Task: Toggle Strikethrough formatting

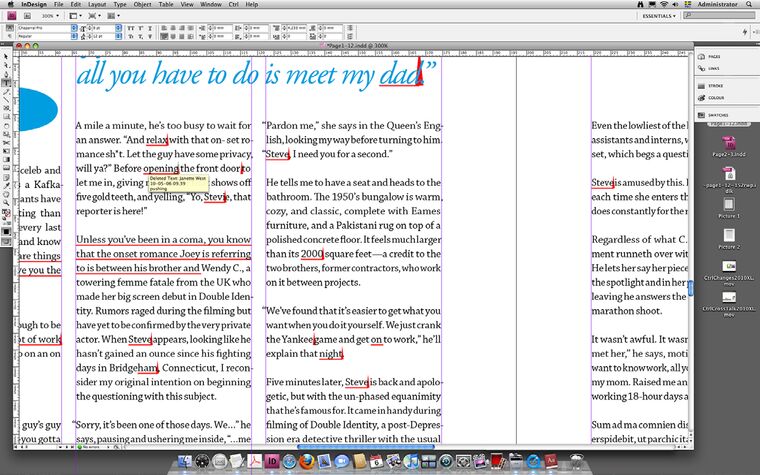Action: click(150, 36)
